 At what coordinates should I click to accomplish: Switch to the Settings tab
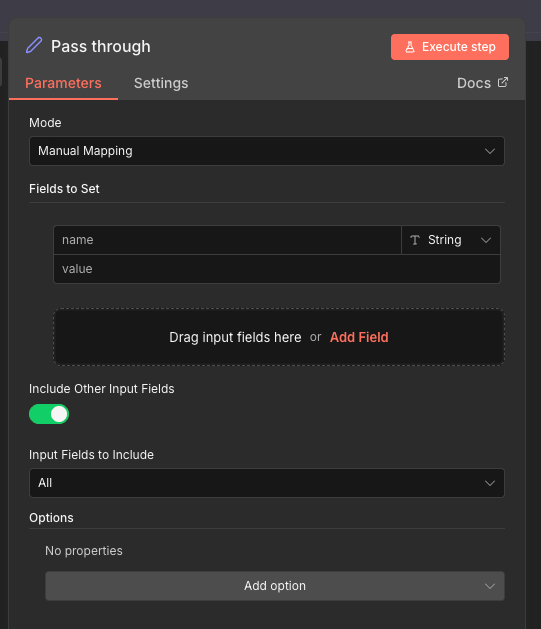click(x=161, y=83)
